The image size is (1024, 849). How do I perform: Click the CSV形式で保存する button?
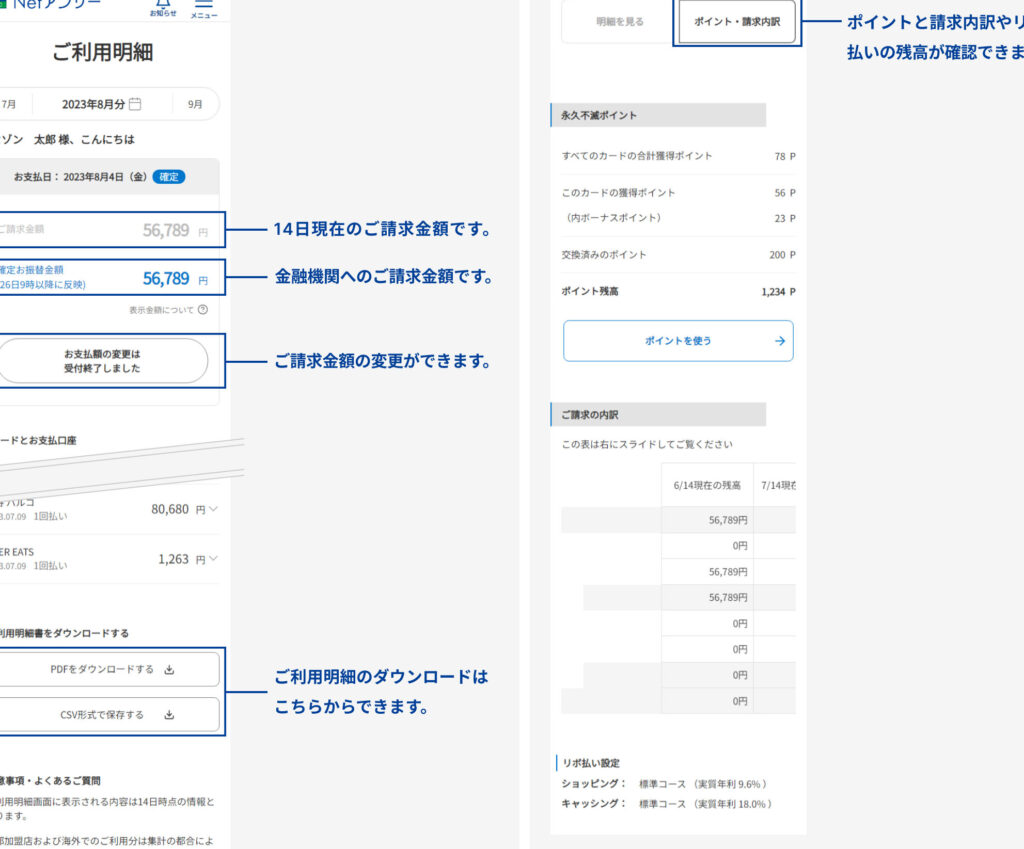point(108,714)
